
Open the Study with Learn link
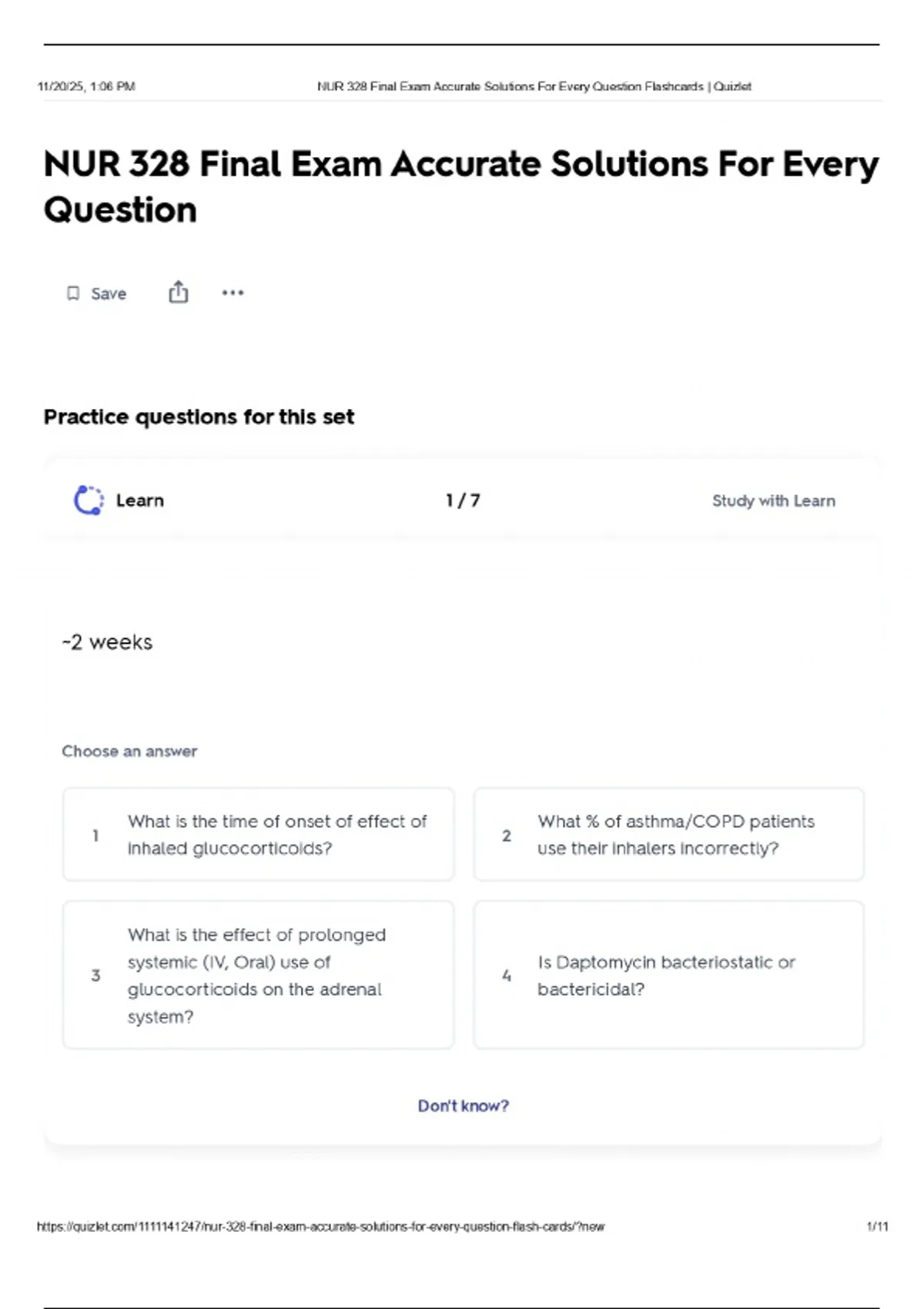(x=773, y=500)
